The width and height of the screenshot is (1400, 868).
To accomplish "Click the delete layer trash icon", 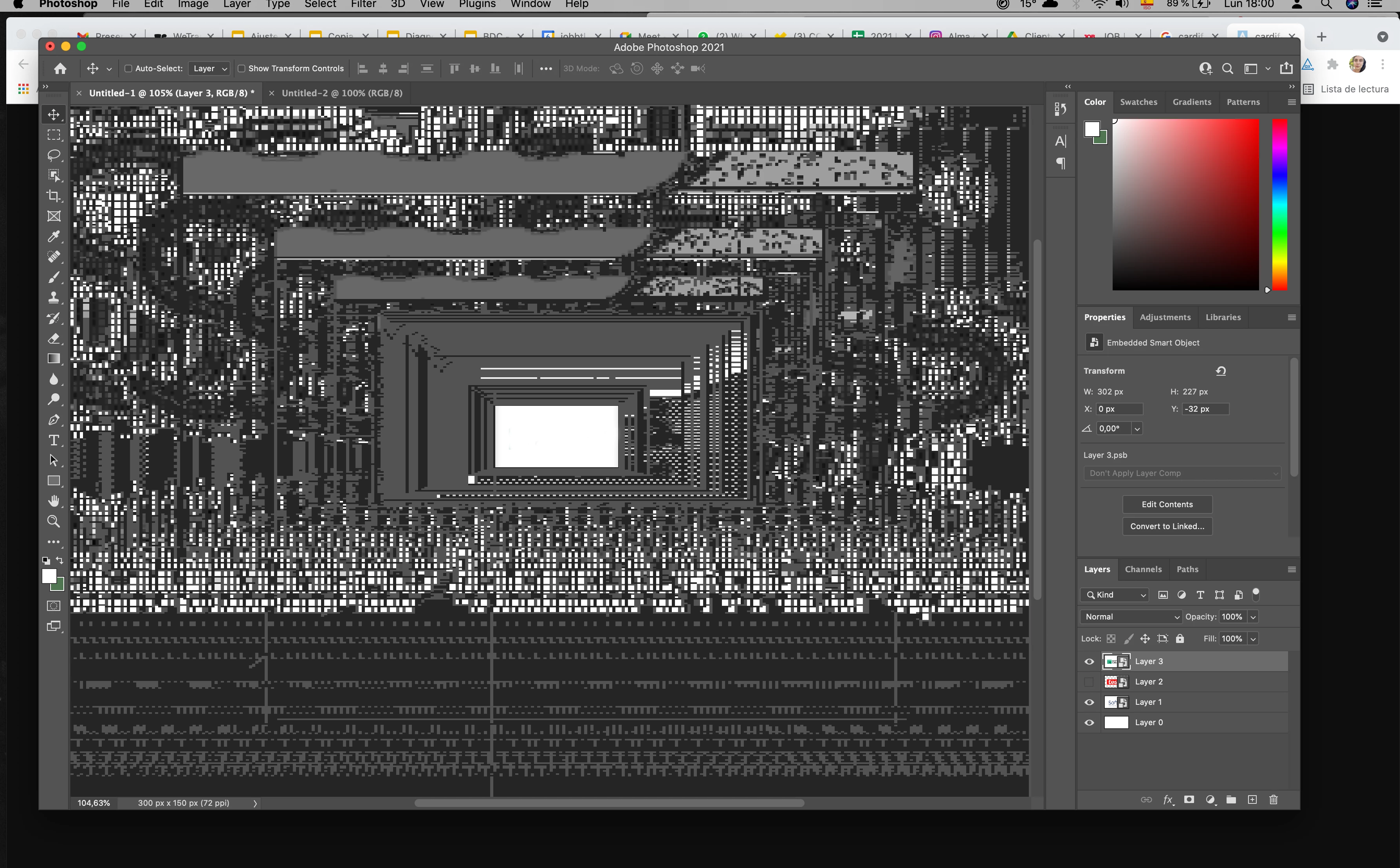I will click(x=1273, y=800).
